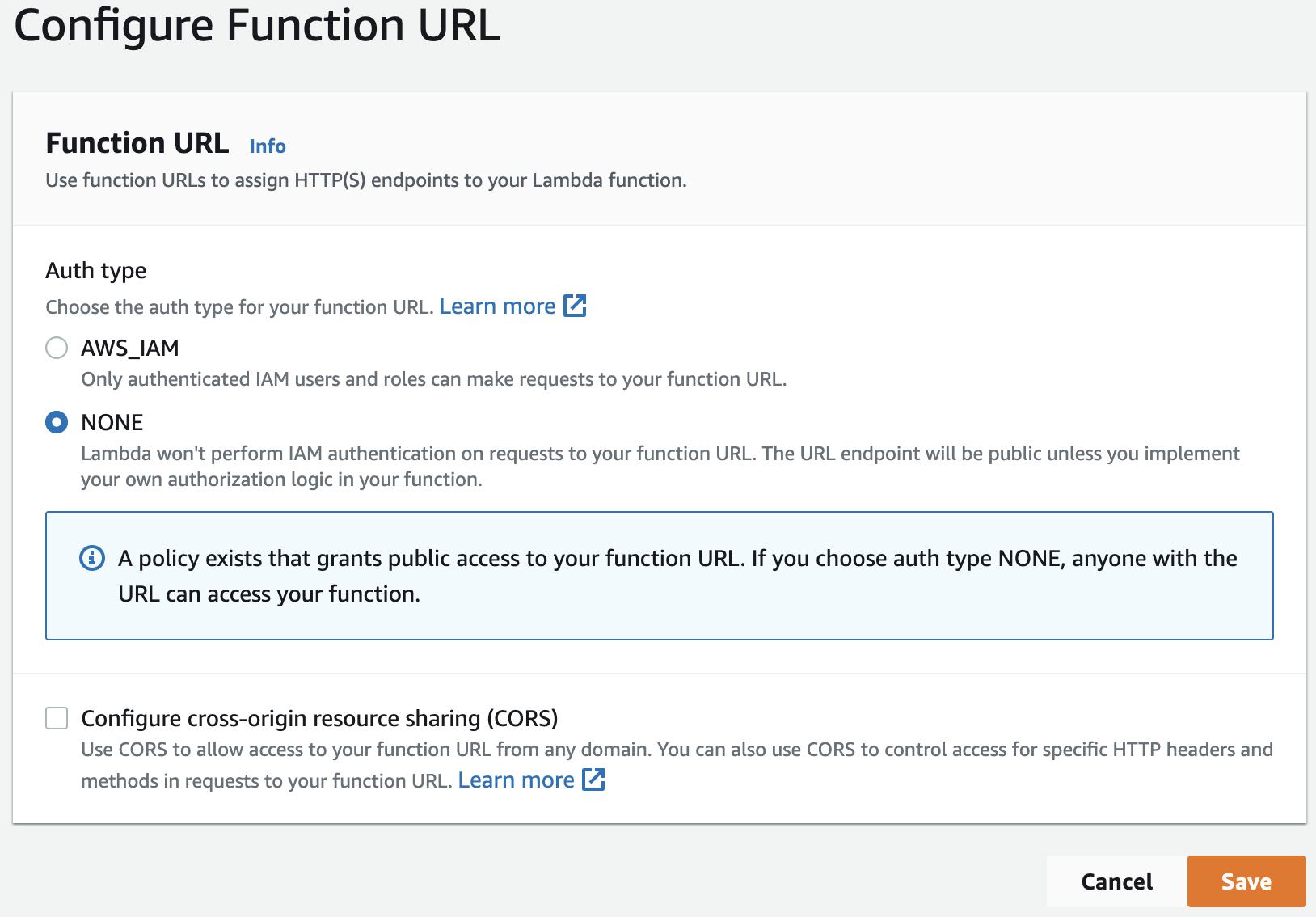Click the AWS_IAM description about authenticated users
The image size is (1316, 917).
pos(433,379)
